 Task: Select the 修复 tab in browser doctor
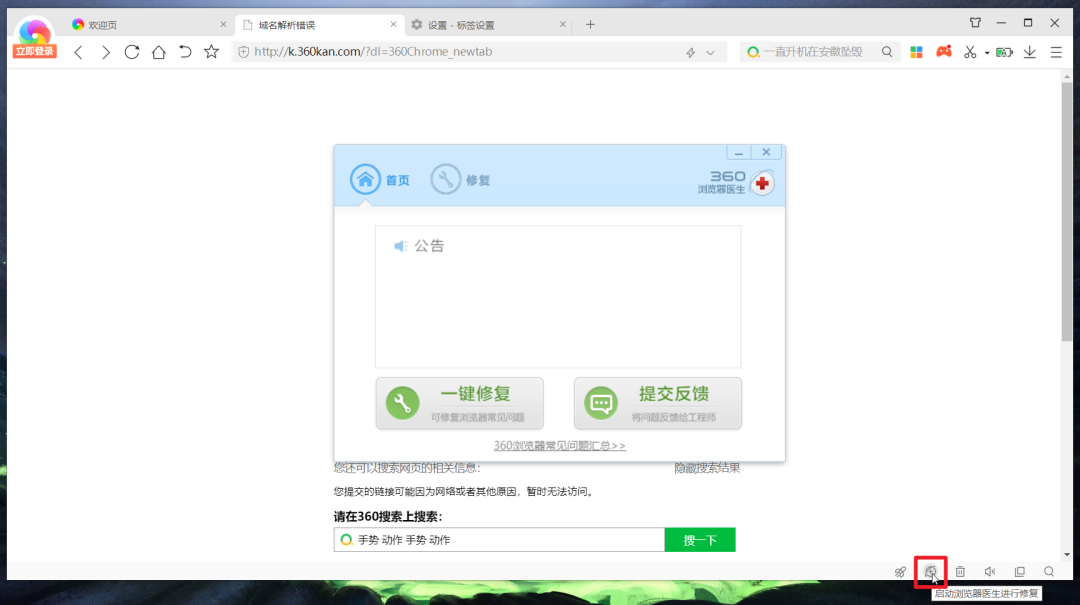(460, 180)
